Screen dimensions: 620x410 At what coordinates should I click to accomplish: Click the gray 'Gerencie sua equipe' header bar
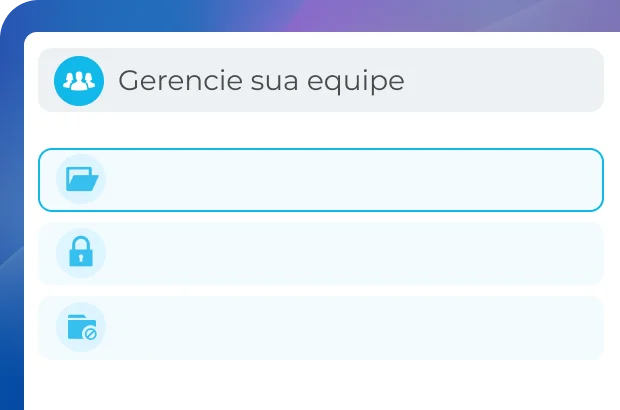[x=500, y=80]
